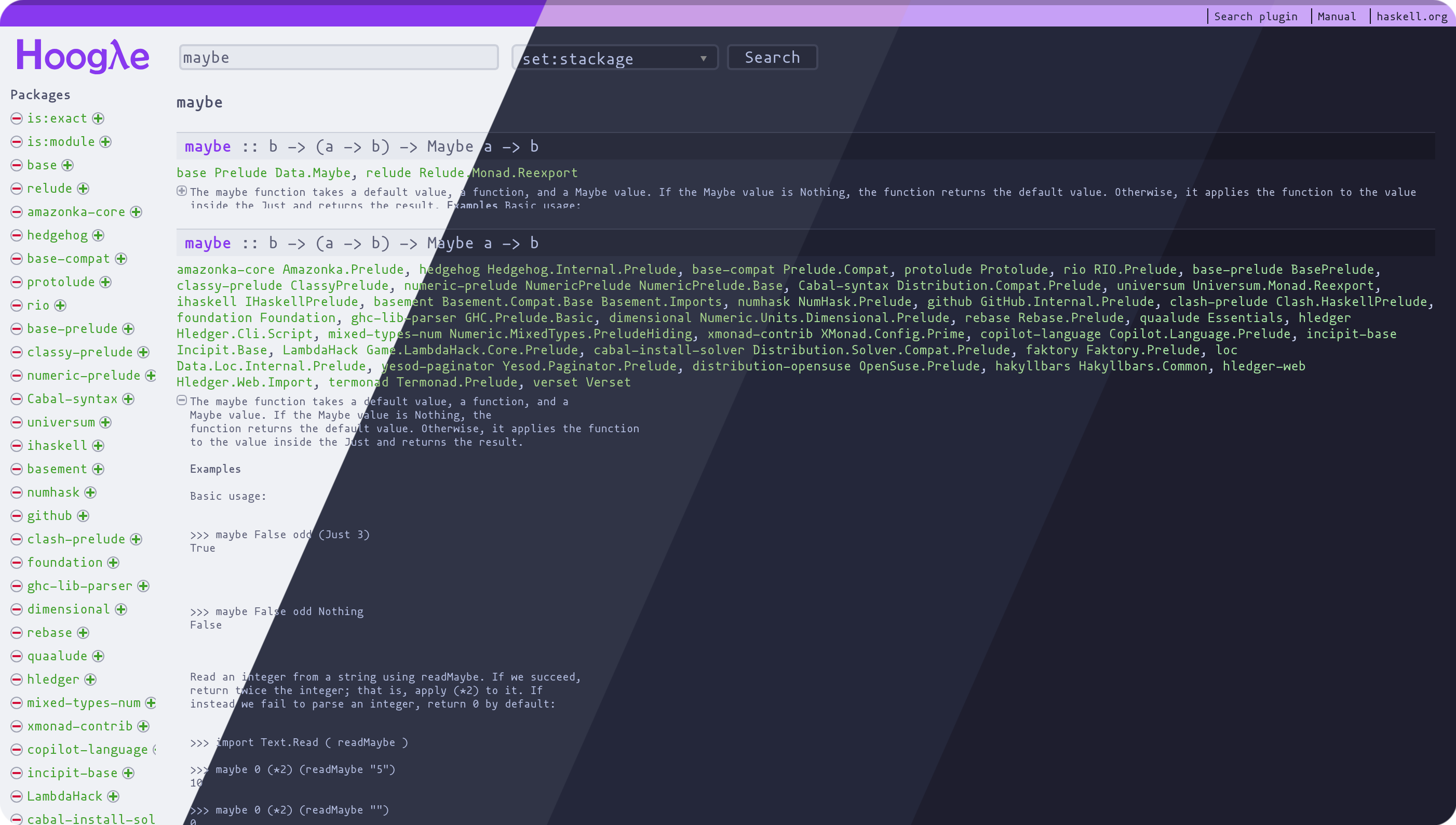The height and width of the screenshot is (825, 1456).
Task: Exclude basement minus icon
Action: (17, 469)
